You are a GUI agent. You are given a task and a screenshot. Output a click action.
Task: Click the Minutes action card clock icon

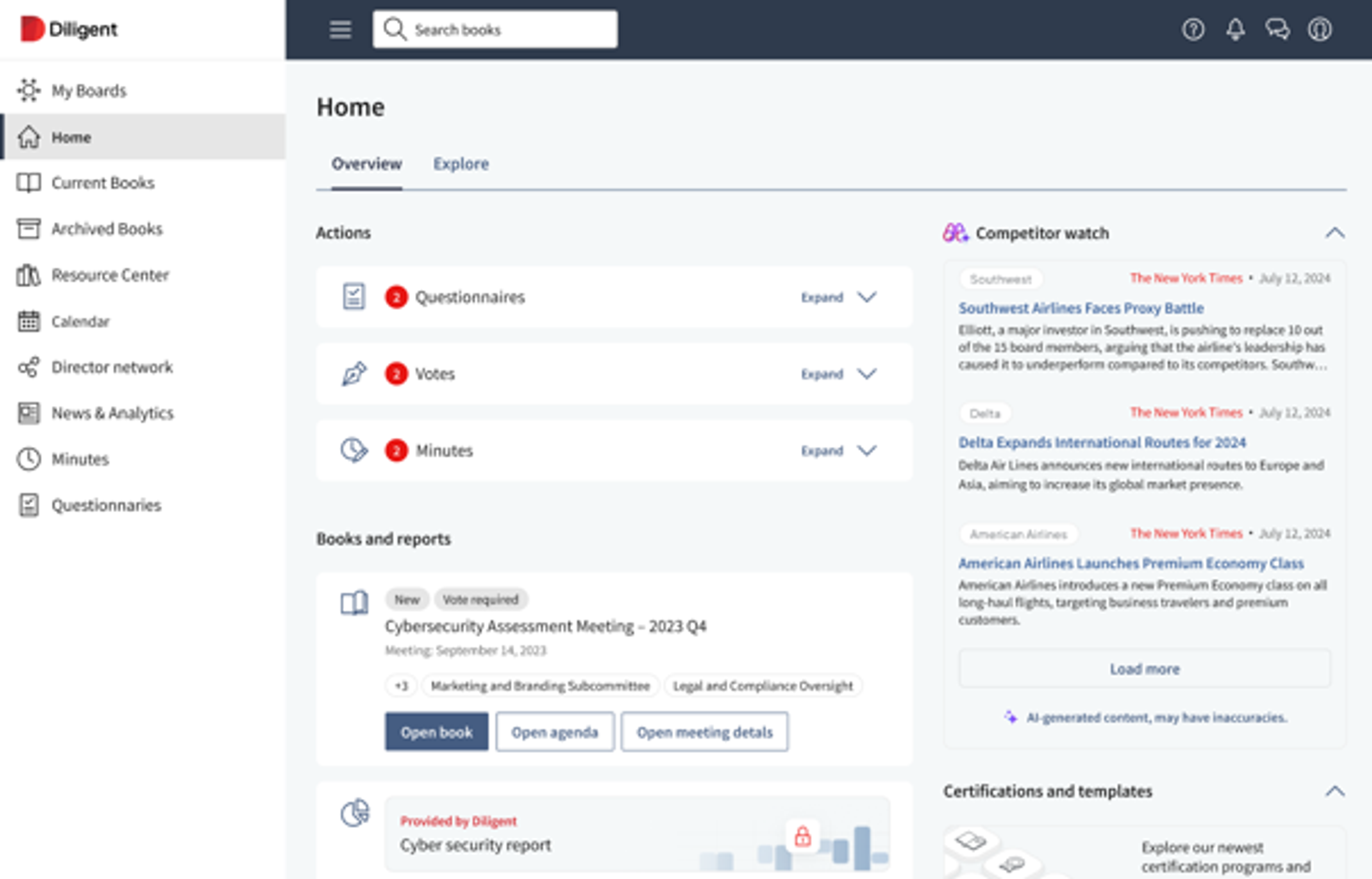pyautogui.click(x=354, y=450)
